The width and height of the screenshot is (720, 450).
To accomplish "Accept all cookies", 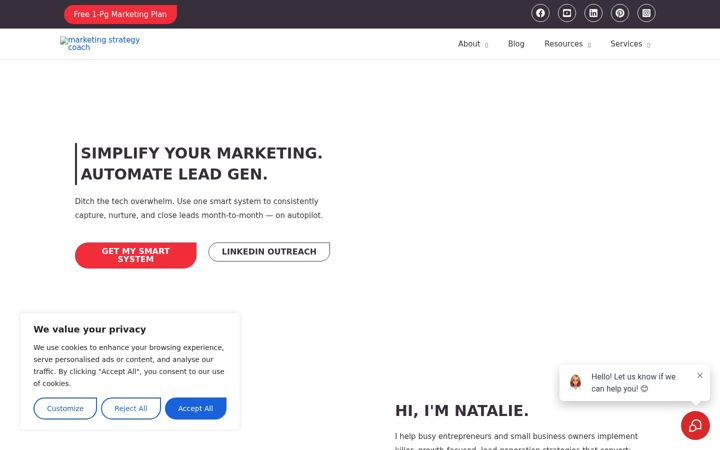I will point(196,408).
